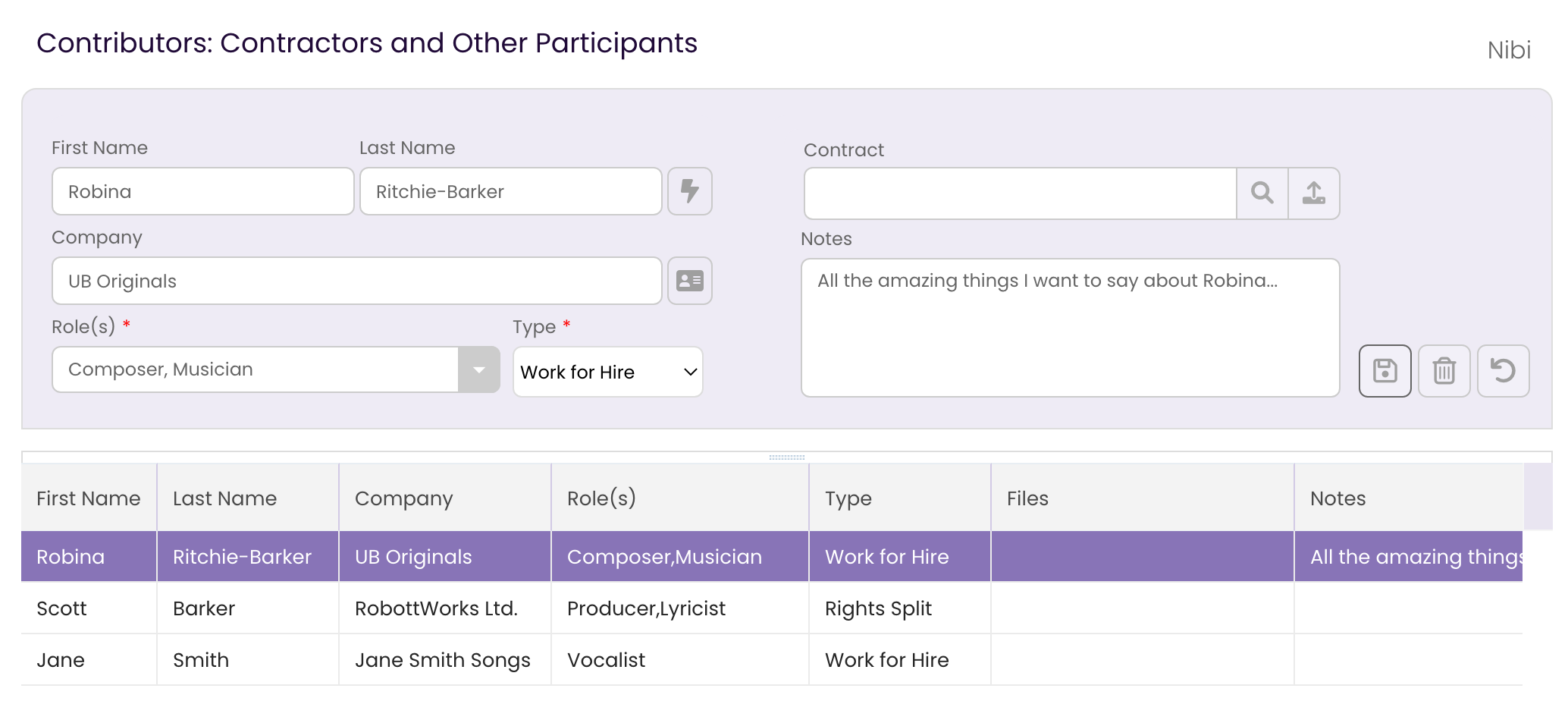Click the Nibi label
1568x720 pixels.
point(1509,50)
